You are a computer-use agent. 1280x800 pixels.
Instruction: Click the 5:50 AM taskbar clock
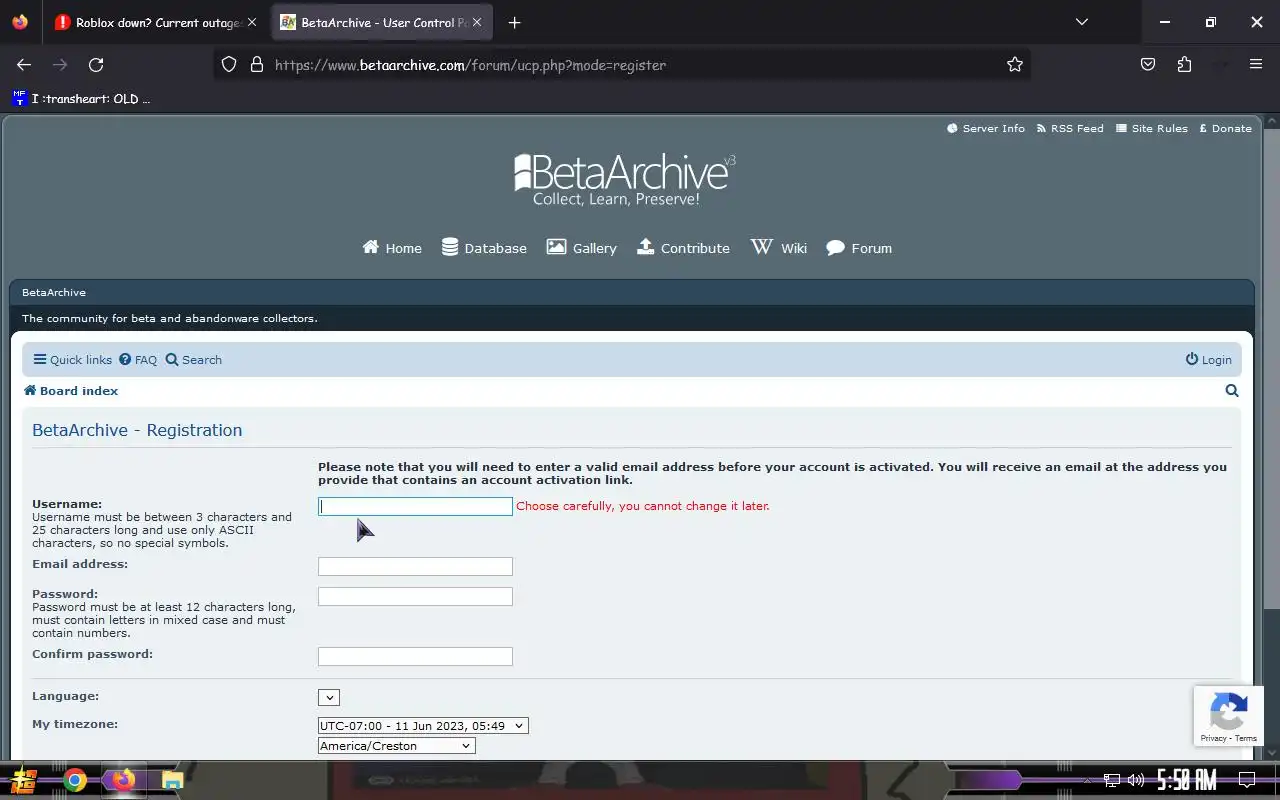[x=1186, y=780]
